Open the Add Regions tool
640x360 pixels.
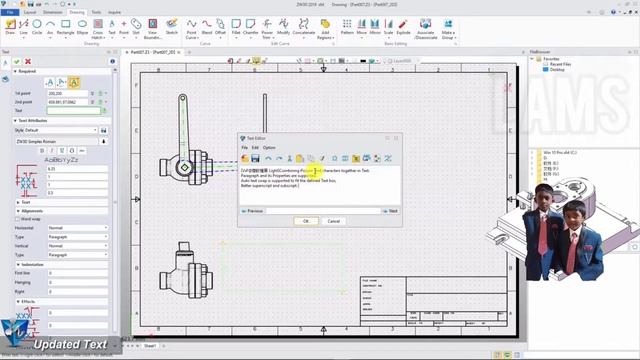point(325,29)
